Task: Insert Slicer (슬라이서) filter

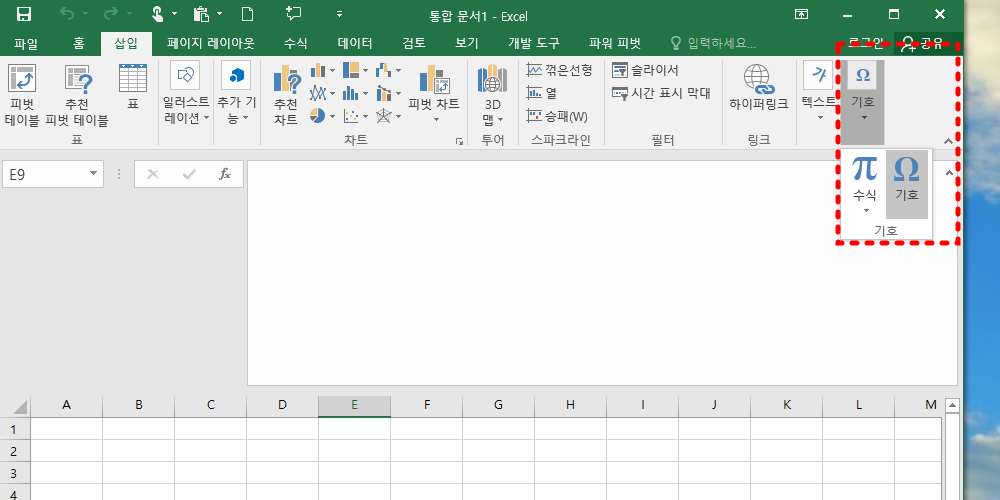Action: [645, 70]
